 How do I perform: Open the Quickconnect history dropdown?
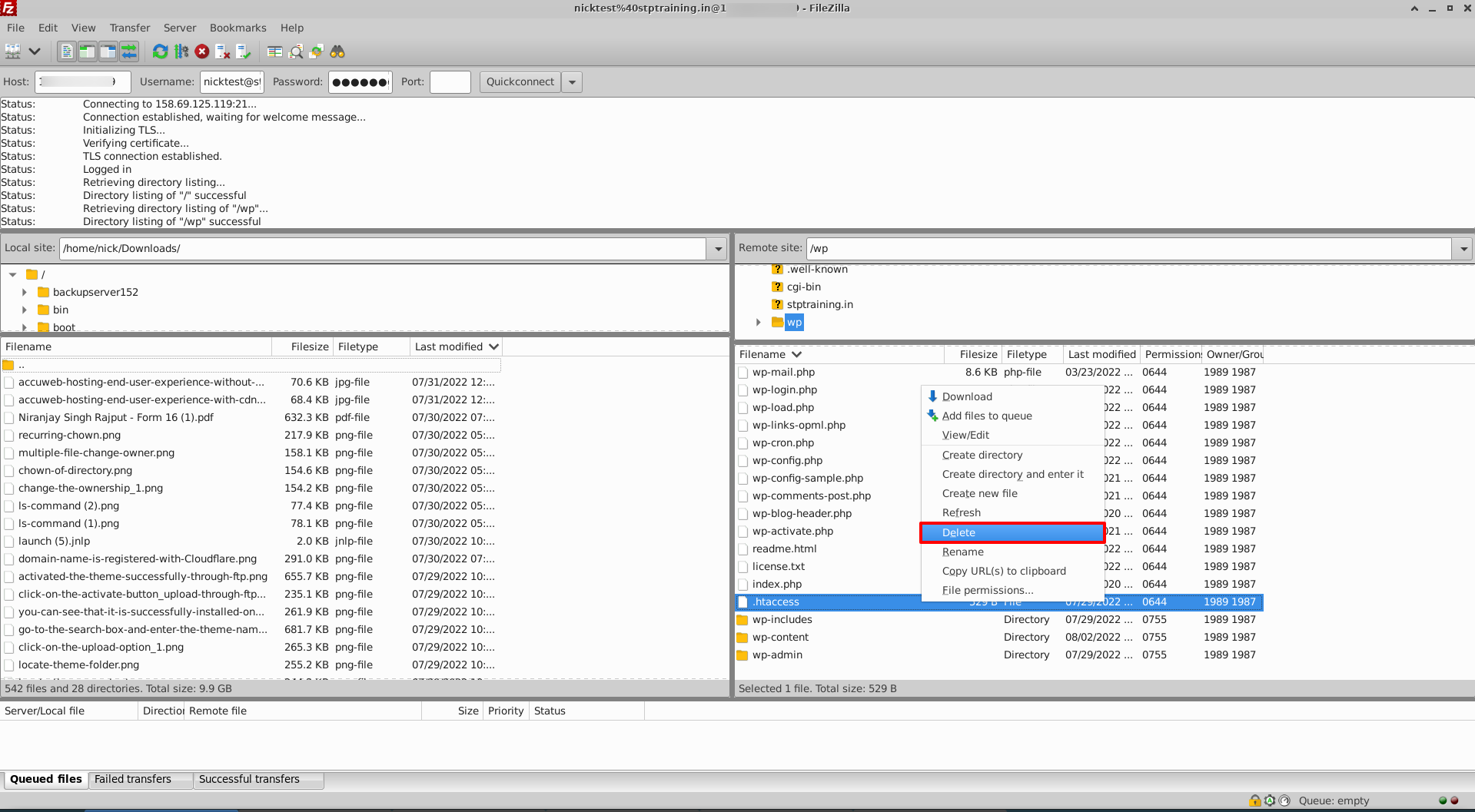(572, 82)
